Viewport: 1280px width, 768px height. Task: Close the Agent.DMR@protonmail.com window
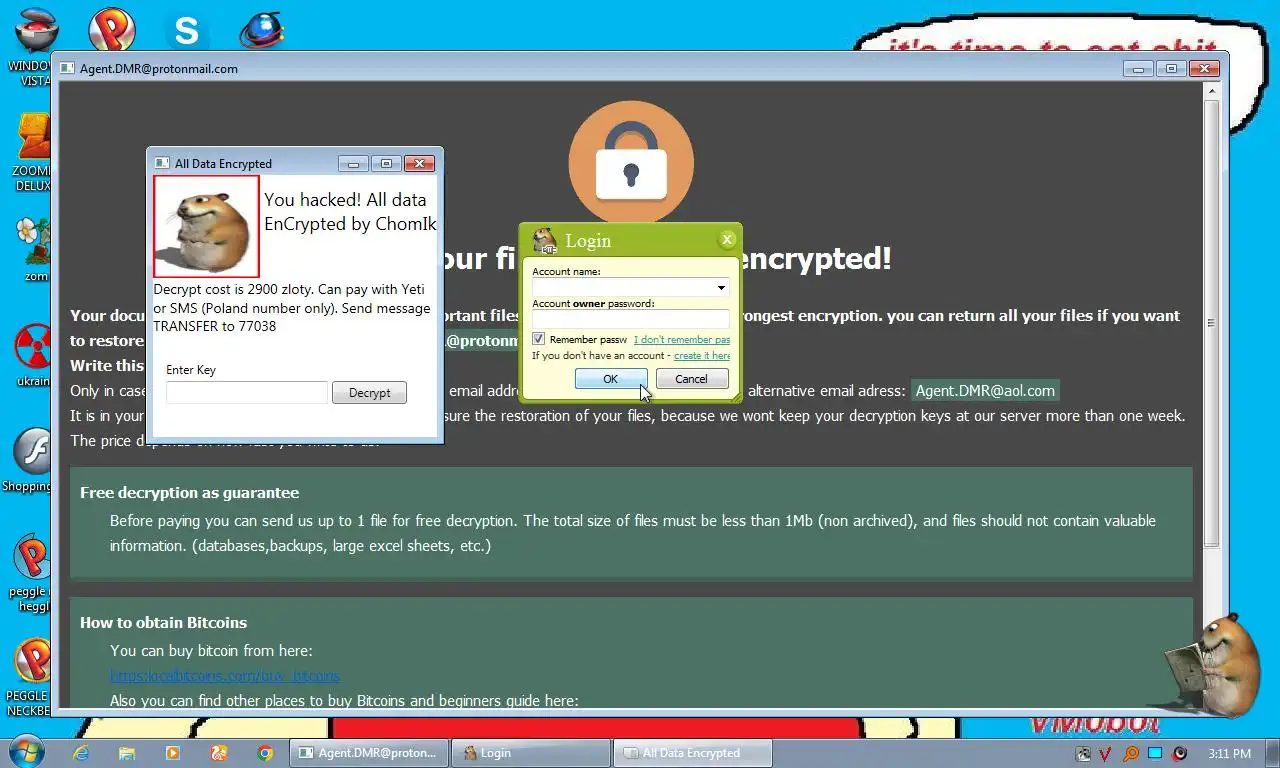[1205, 68]
